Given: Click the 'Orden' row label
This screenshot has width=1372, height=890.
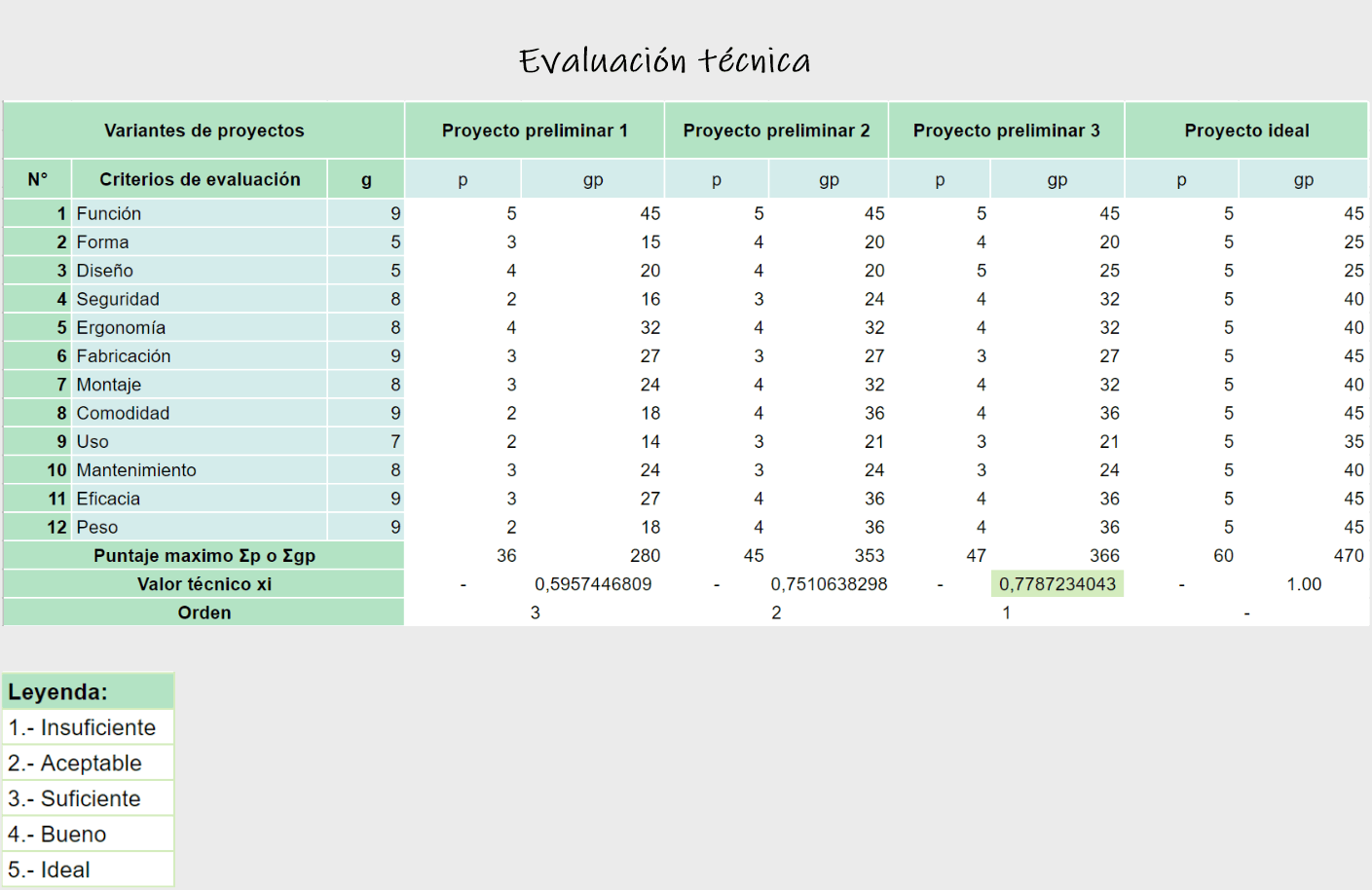Looking at the screenshot, I should point(204,612).
